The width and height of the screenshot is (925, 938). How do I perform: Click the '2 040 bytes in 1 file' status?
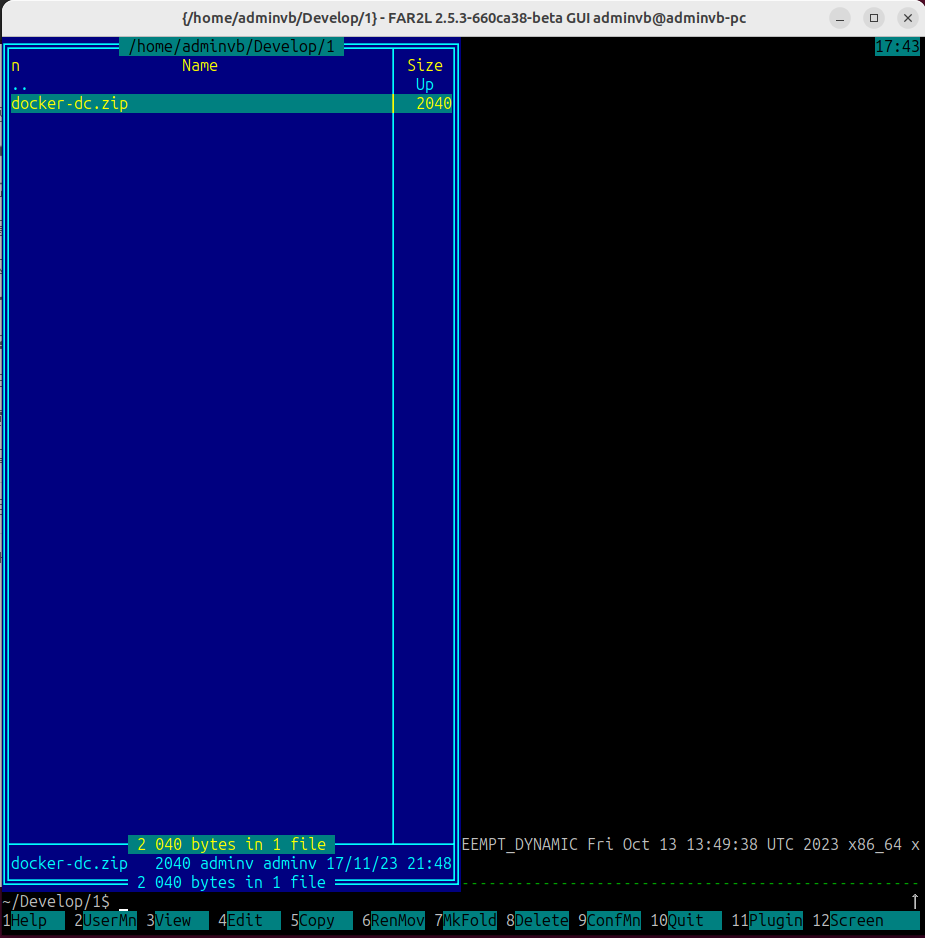[232, 844]
